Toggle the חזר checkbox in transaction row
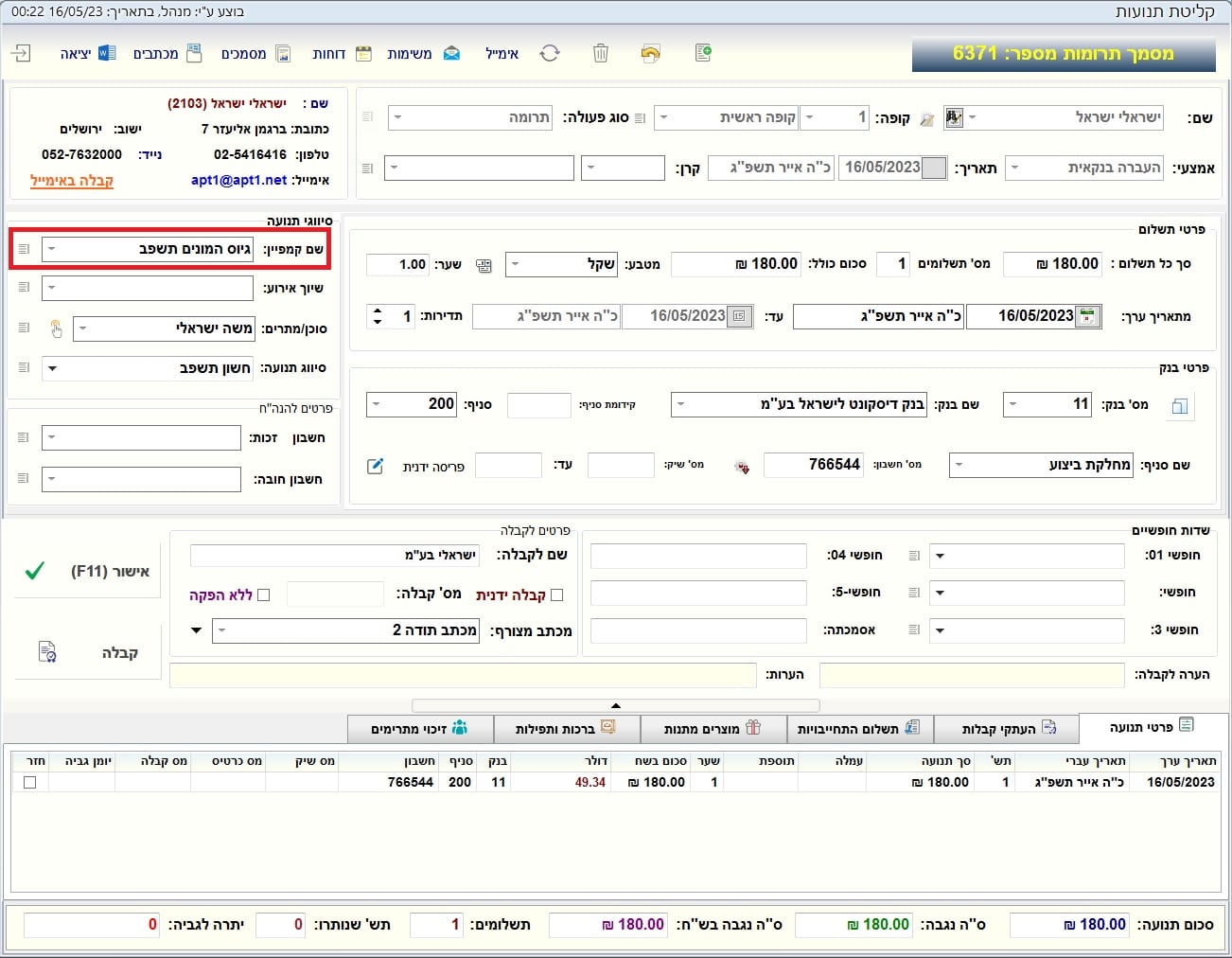The width and height of the screenshot is (1232, 958). pyautogui.click(x=30, y=782)
